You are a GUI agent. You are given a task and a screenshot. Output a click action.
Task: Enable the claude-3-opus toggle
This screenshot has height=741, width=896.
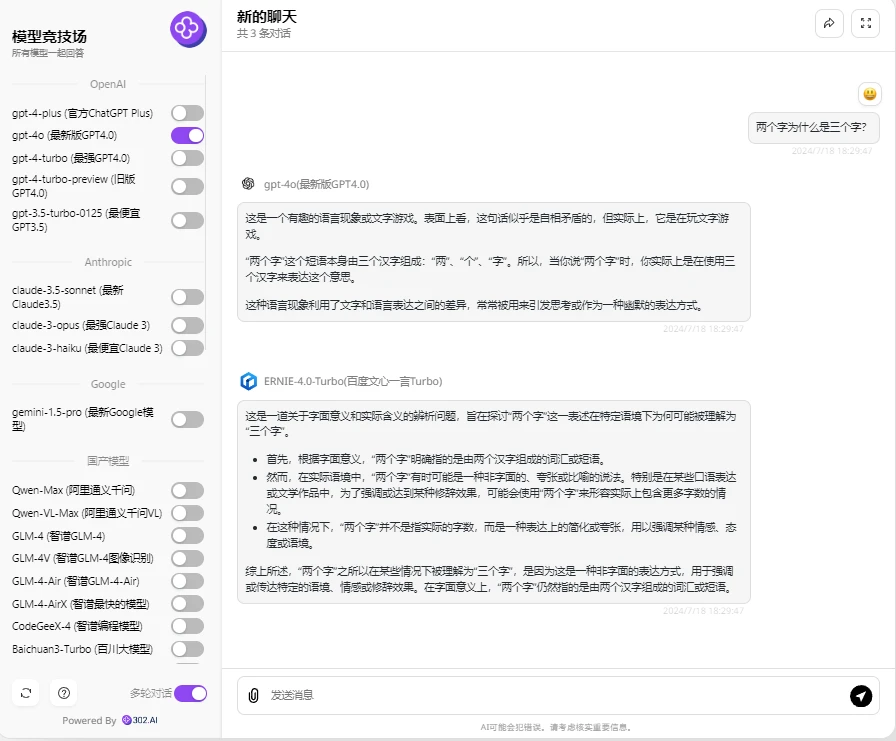tap(187, 325)
